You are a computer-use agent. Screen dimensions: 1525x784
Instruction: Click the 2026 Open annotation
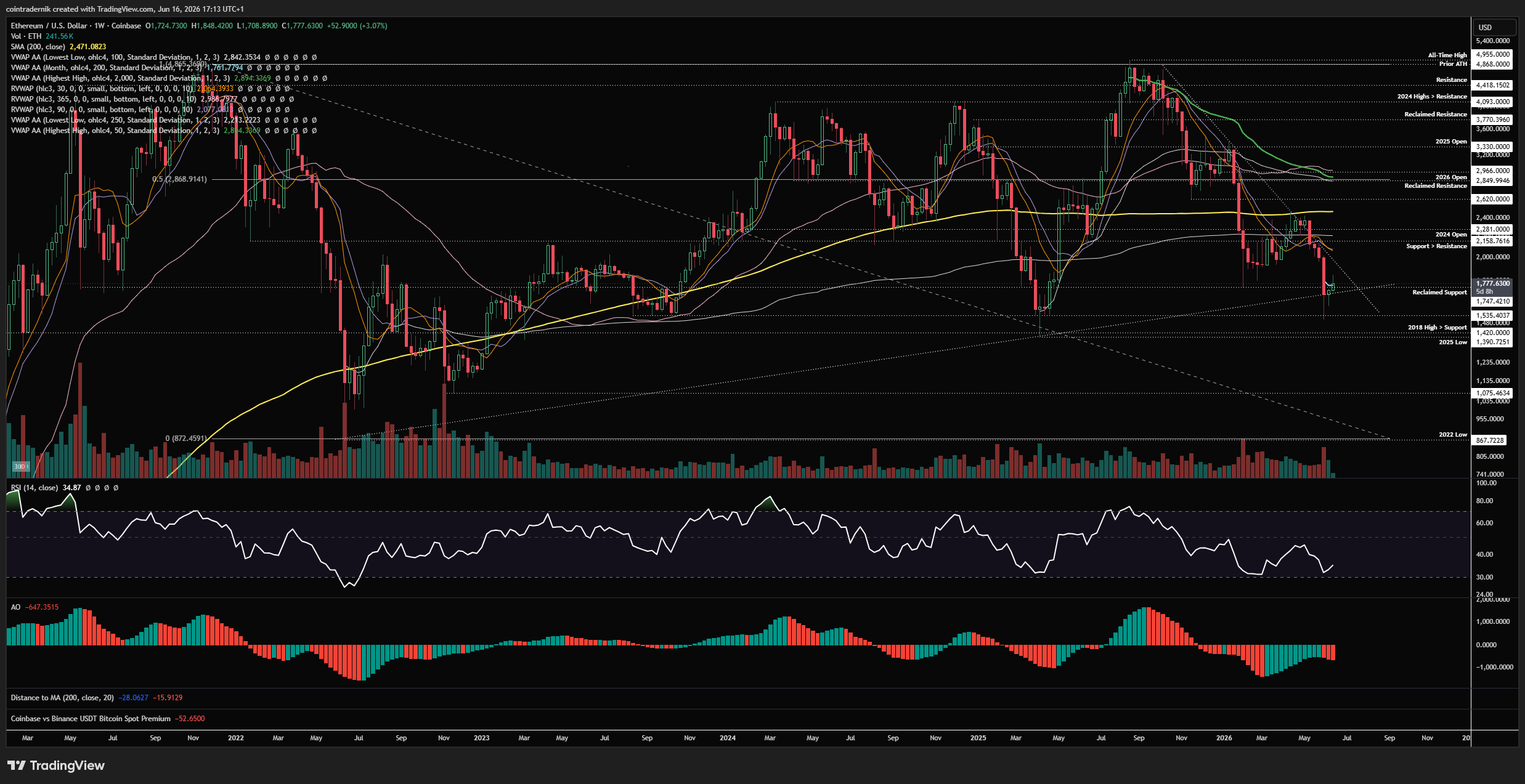1451,177
